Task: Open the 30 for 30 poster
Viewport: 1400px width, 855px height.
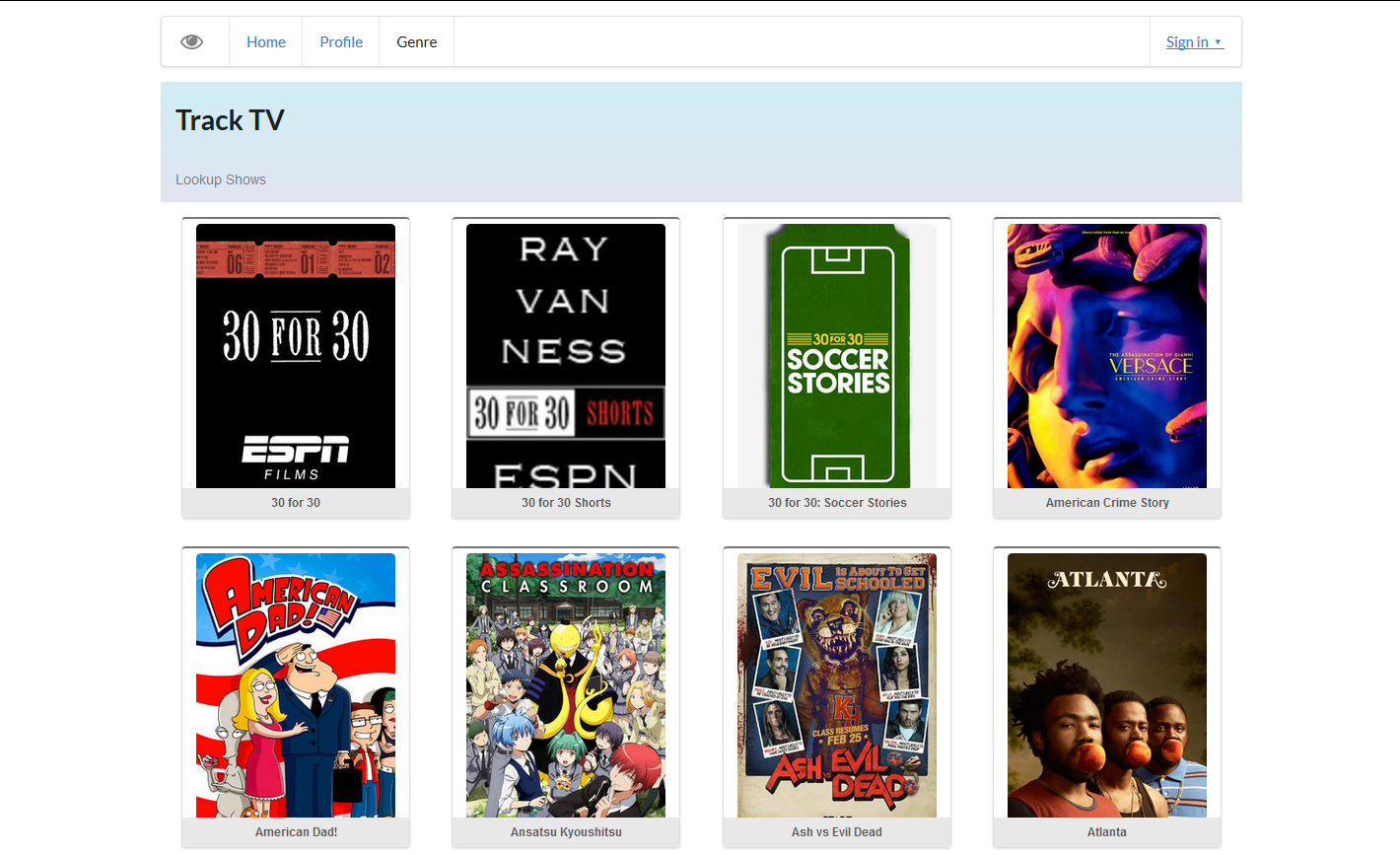Action: click(x=296, y=356)
